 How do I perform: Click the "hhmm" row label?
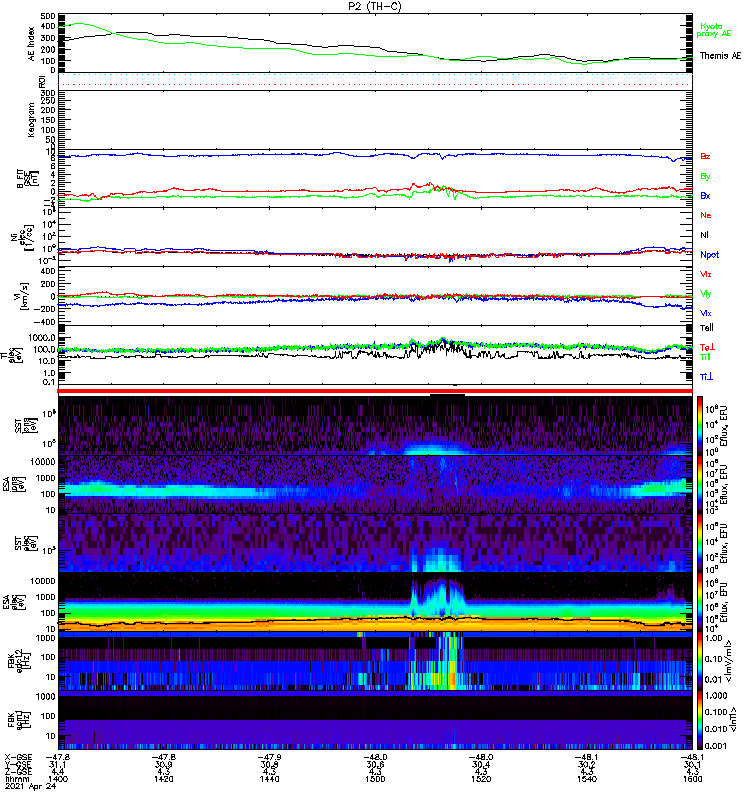(16, 779)
